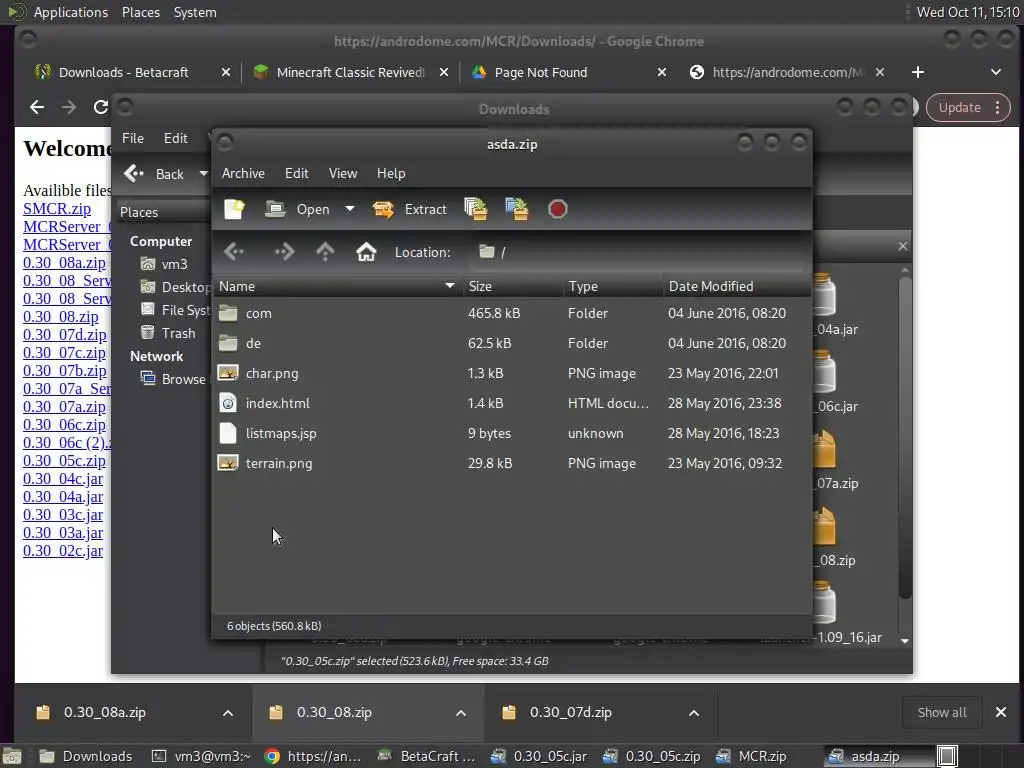The height and width of the screenshot is (768, 1024).
Task: Click Chrome back navigation arrow
Action: [x=37, y=107]
